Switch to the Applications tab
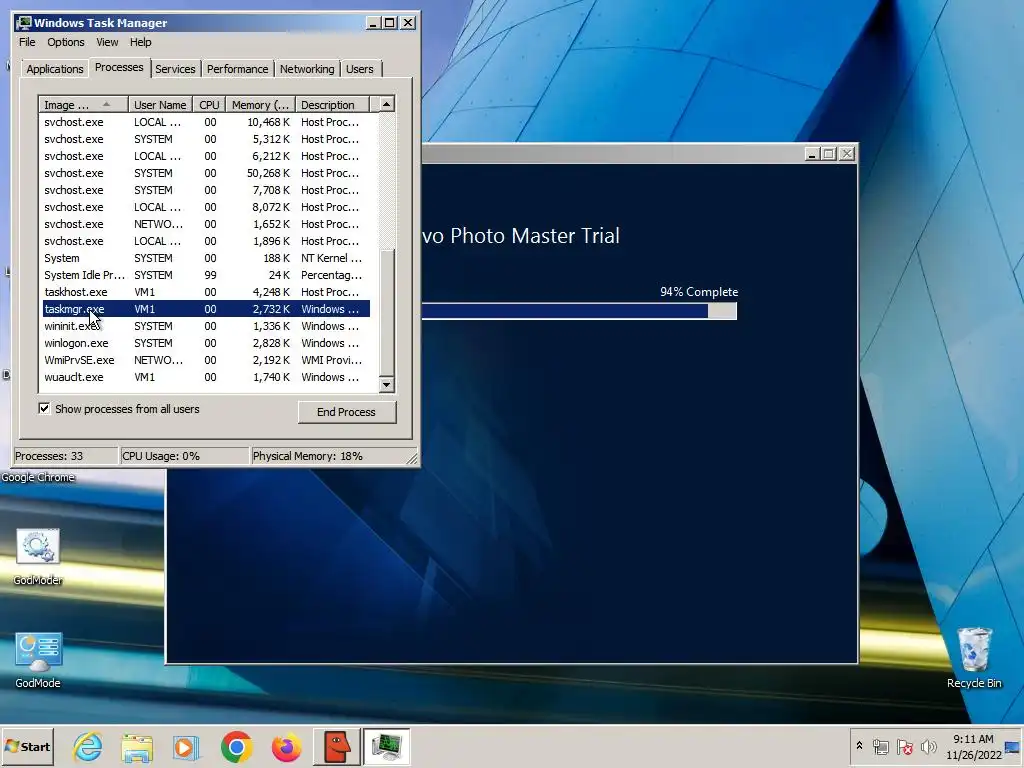The height and width of the screenshot is (768, 1024). [55, 69]
